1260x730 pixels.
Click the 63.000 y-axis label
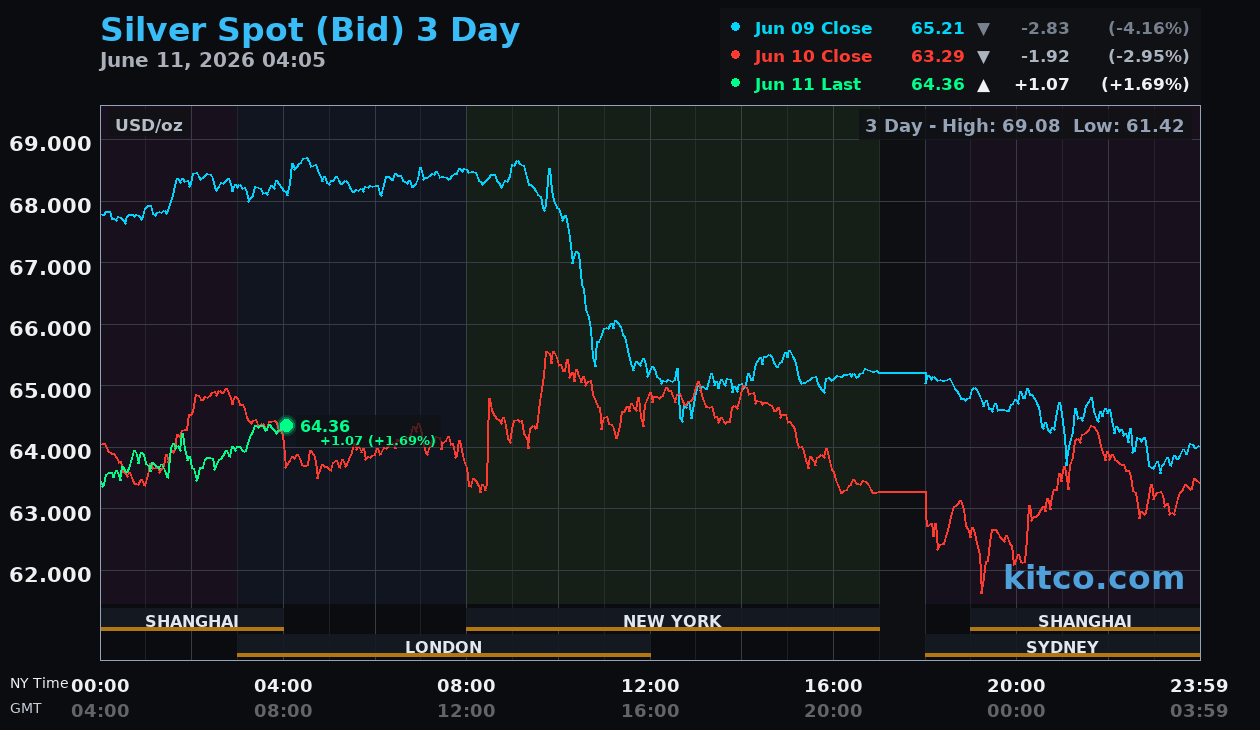(50, 512)
